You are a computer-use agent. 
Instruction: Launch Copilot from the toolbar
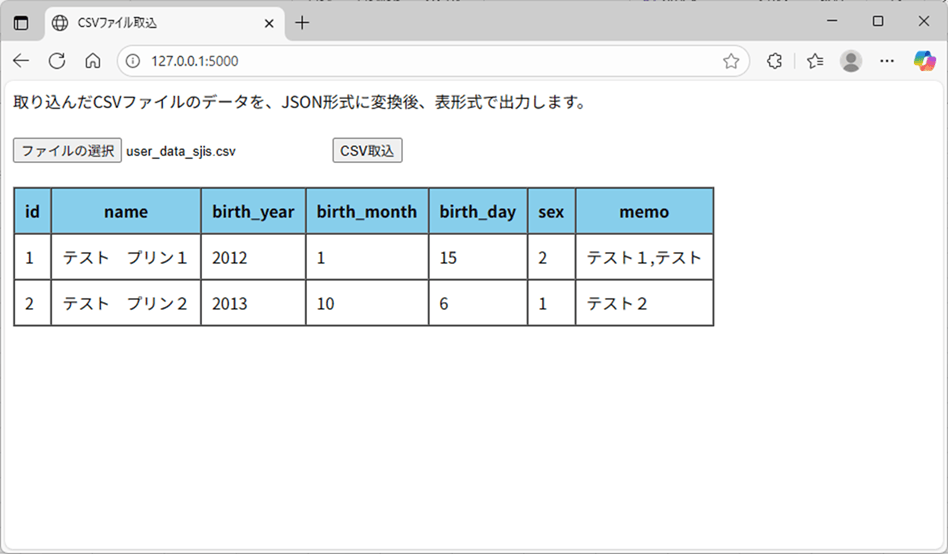pos(924,61)
